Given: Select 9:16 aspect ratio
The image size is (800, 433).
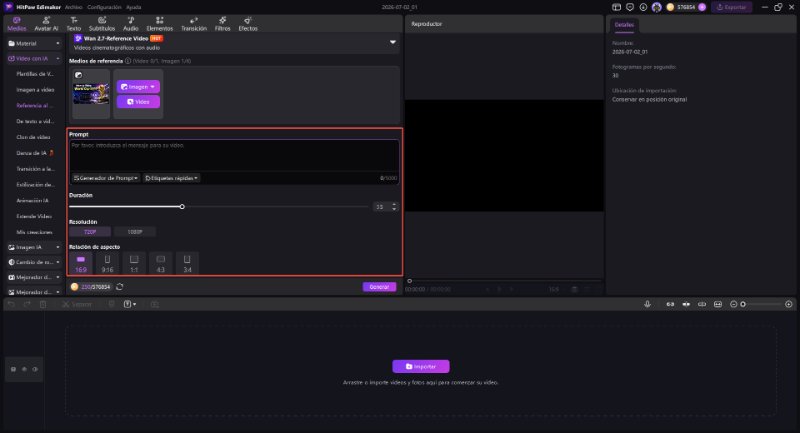Looking at the screenshot, I should tap(107, 264).
